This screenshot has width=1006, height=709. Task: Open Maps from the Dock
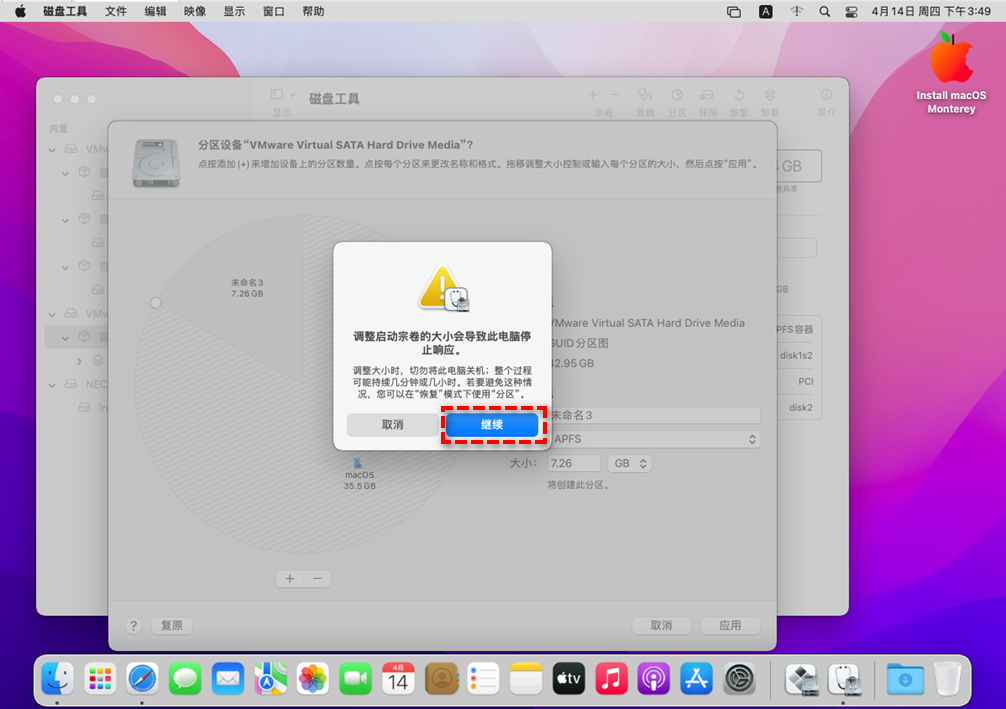pos(270,678)
